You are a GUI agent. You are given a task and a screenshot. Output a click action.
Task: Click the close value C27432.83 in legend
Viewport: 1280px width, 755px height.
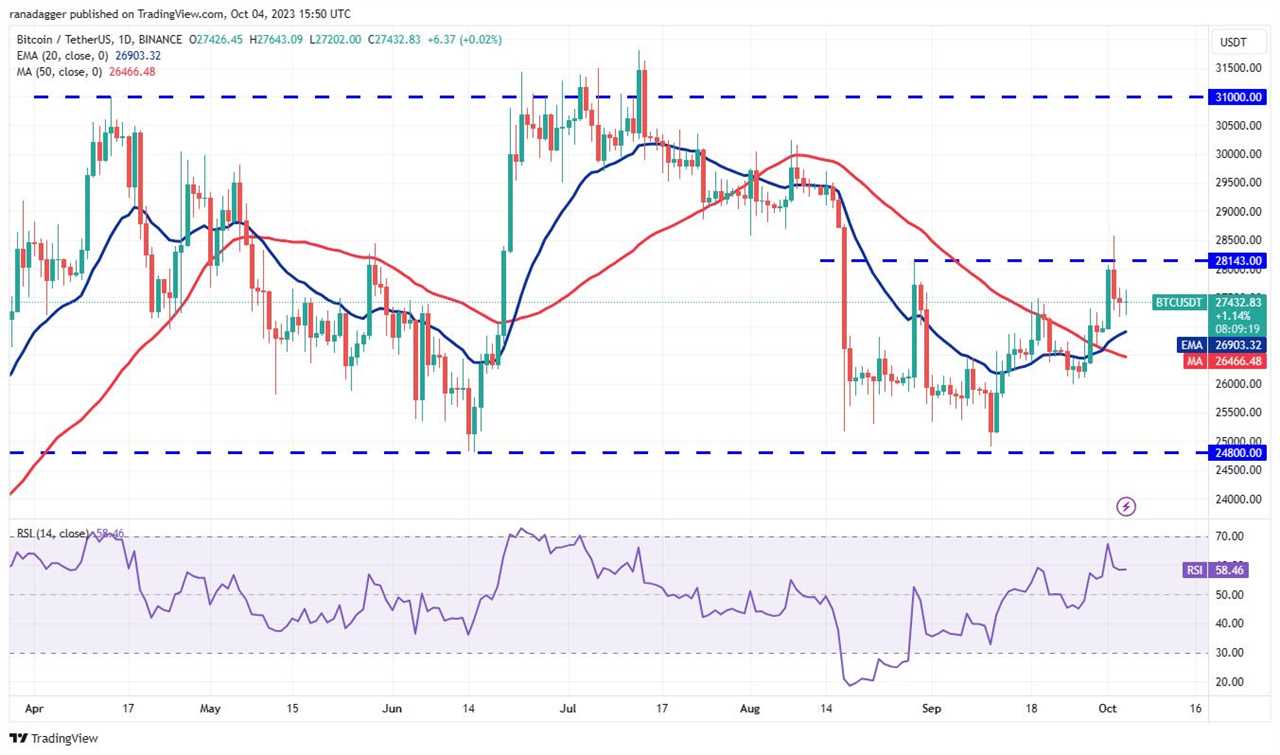coord(401,39)
